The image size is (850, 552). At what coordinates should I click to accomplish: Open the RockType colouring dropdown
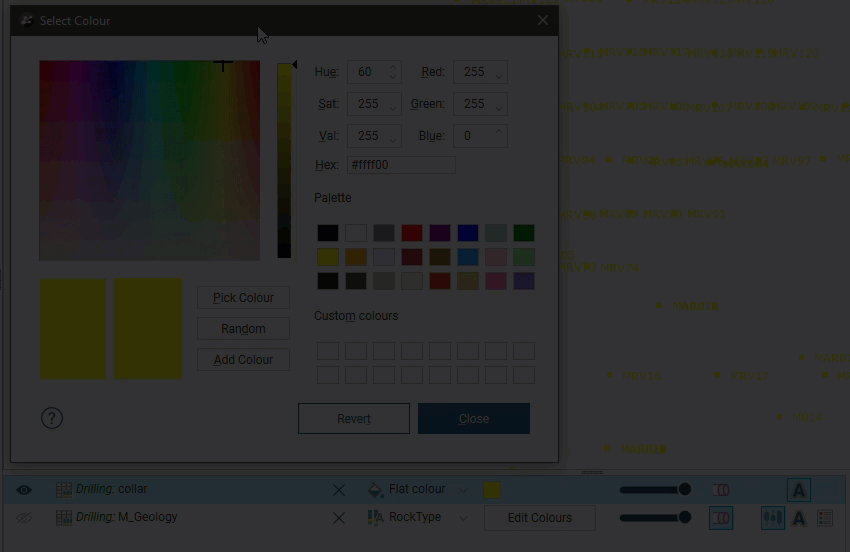[x=462, y=518]
